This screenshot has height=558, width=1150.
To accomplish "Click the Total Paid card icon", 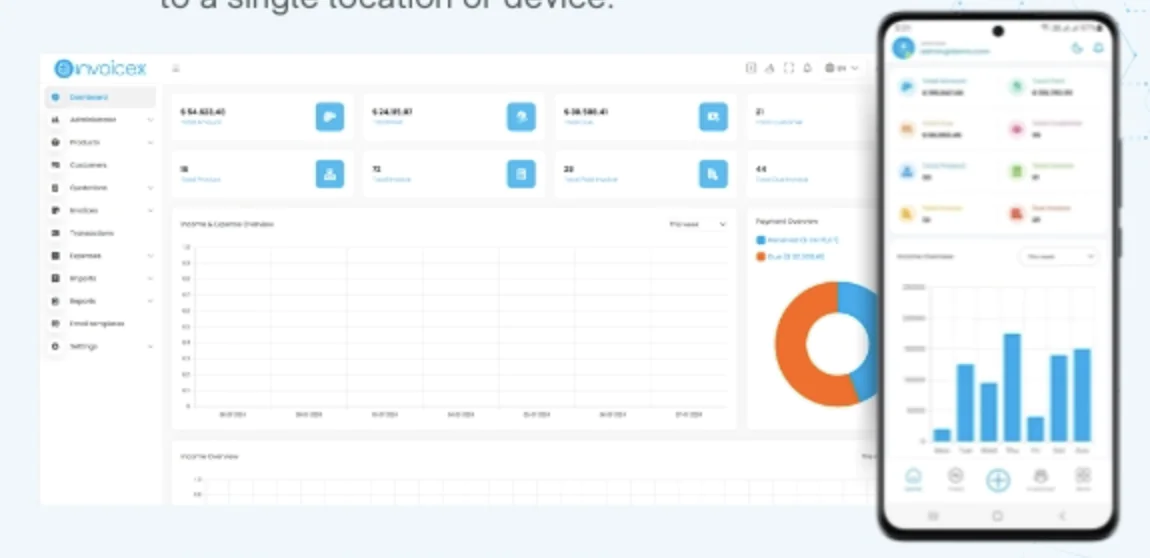I will [521, 117].
